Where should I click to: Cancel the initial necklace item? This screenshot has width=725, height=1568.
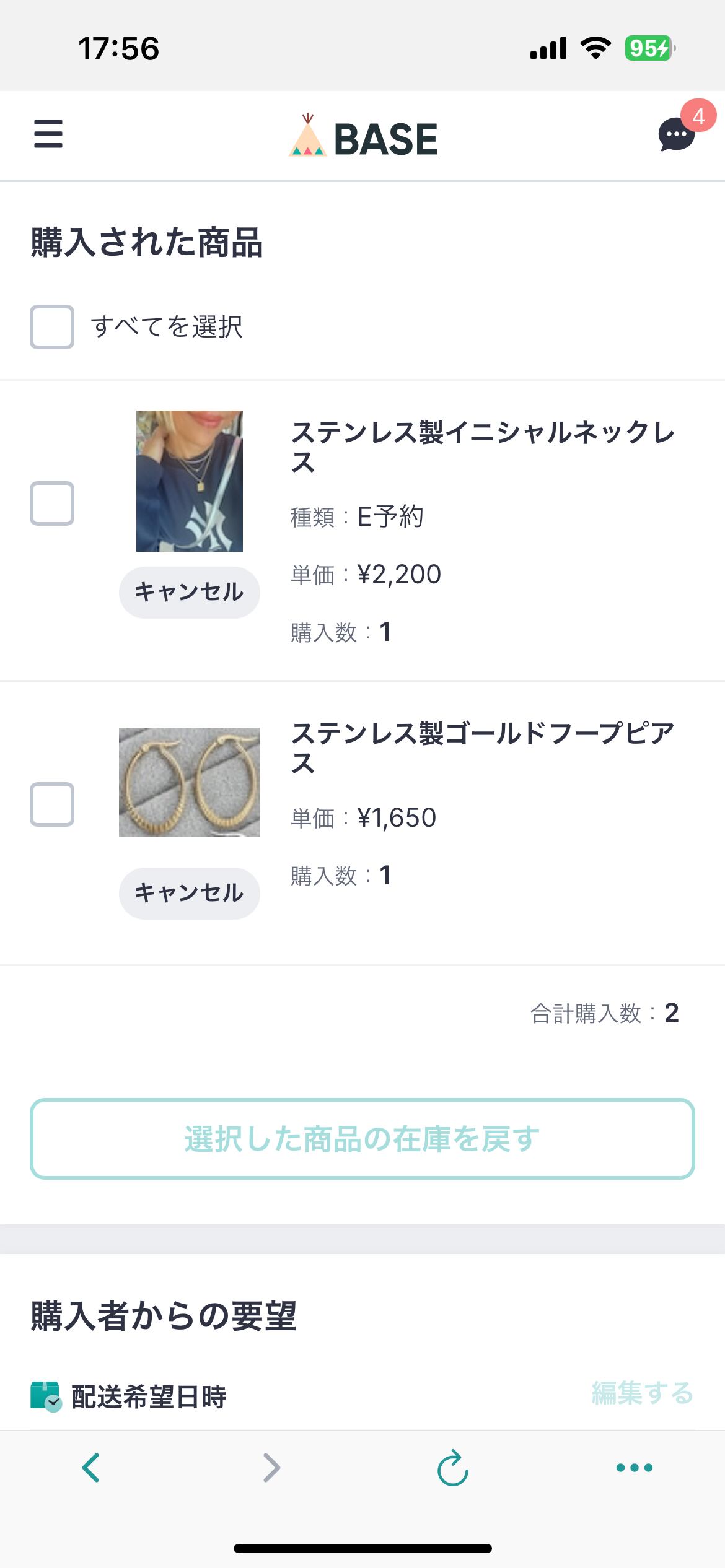(x=189, y=592)
